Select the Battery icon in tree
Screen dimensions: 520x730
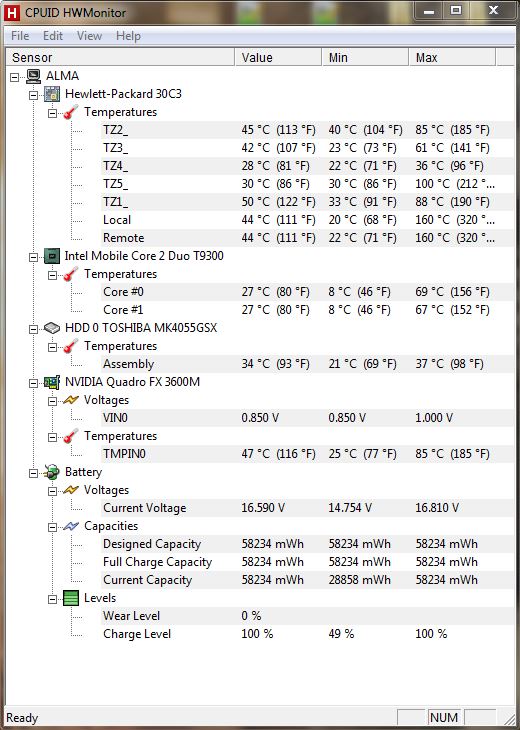[52, 472]
